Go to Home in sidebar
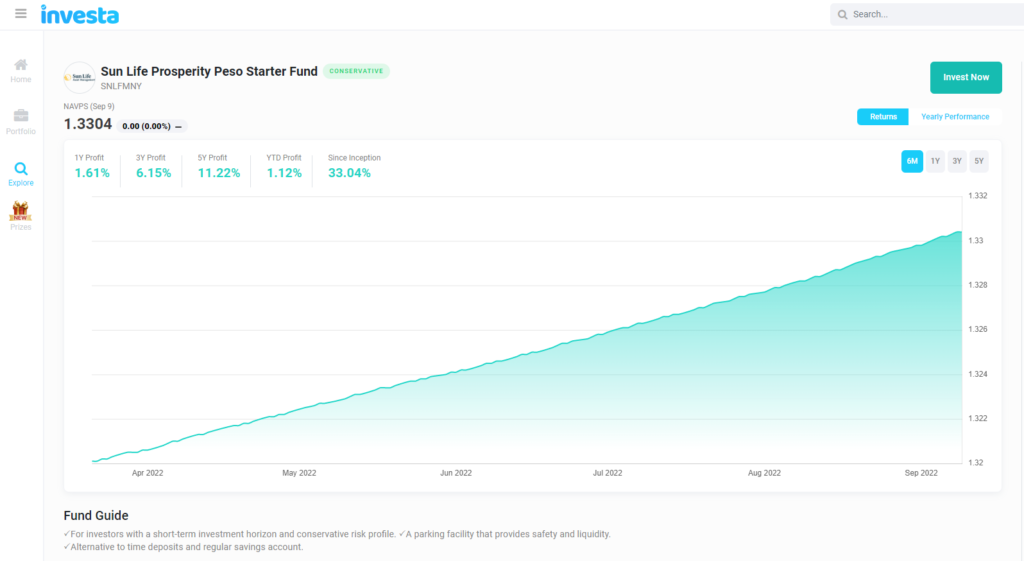Image resolution: width=1024 pixels, height=561 pixels. 21,71
